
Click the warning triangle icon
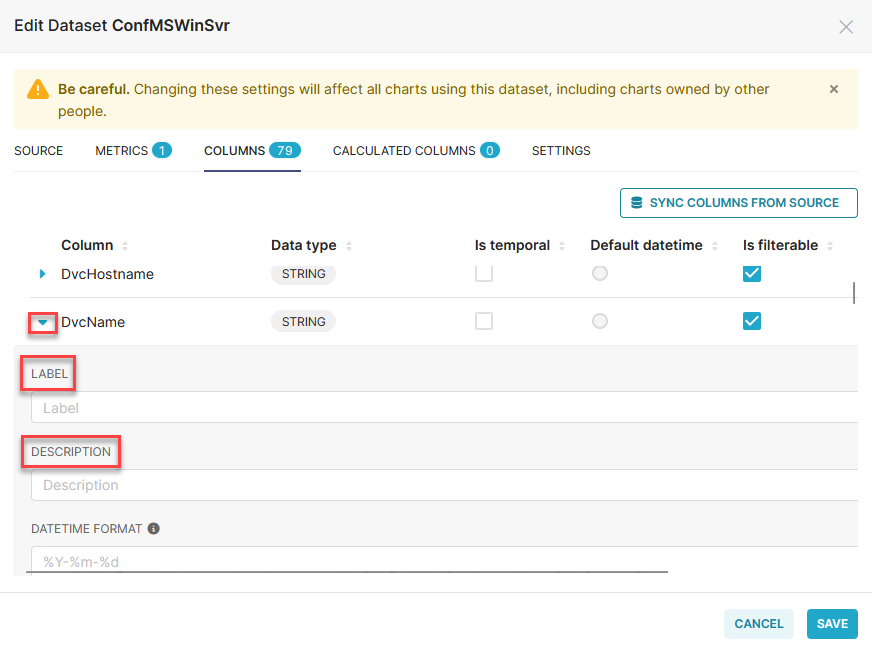point(38,89)
